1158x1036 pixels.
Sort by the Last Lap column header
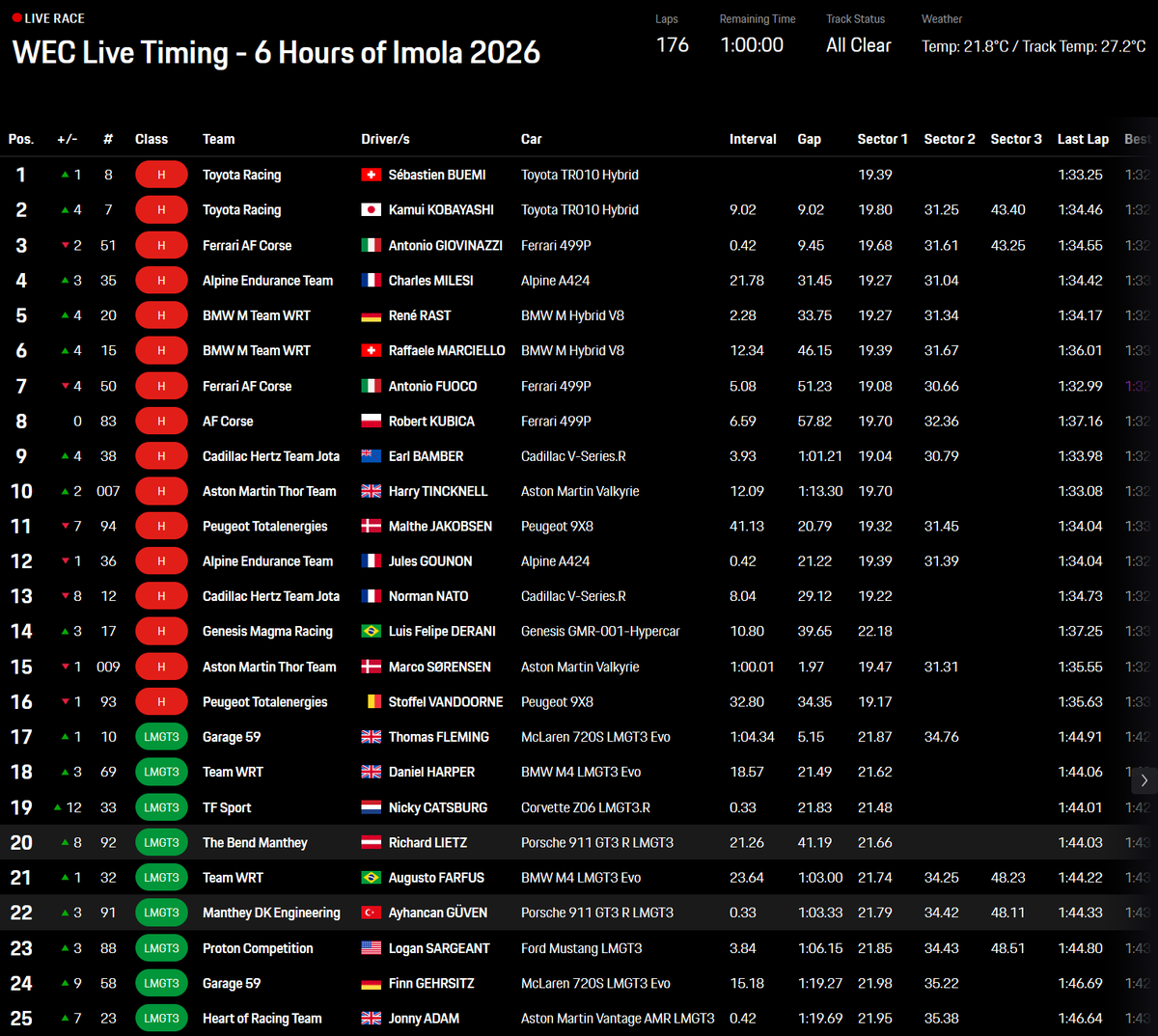click(1083, 139)
